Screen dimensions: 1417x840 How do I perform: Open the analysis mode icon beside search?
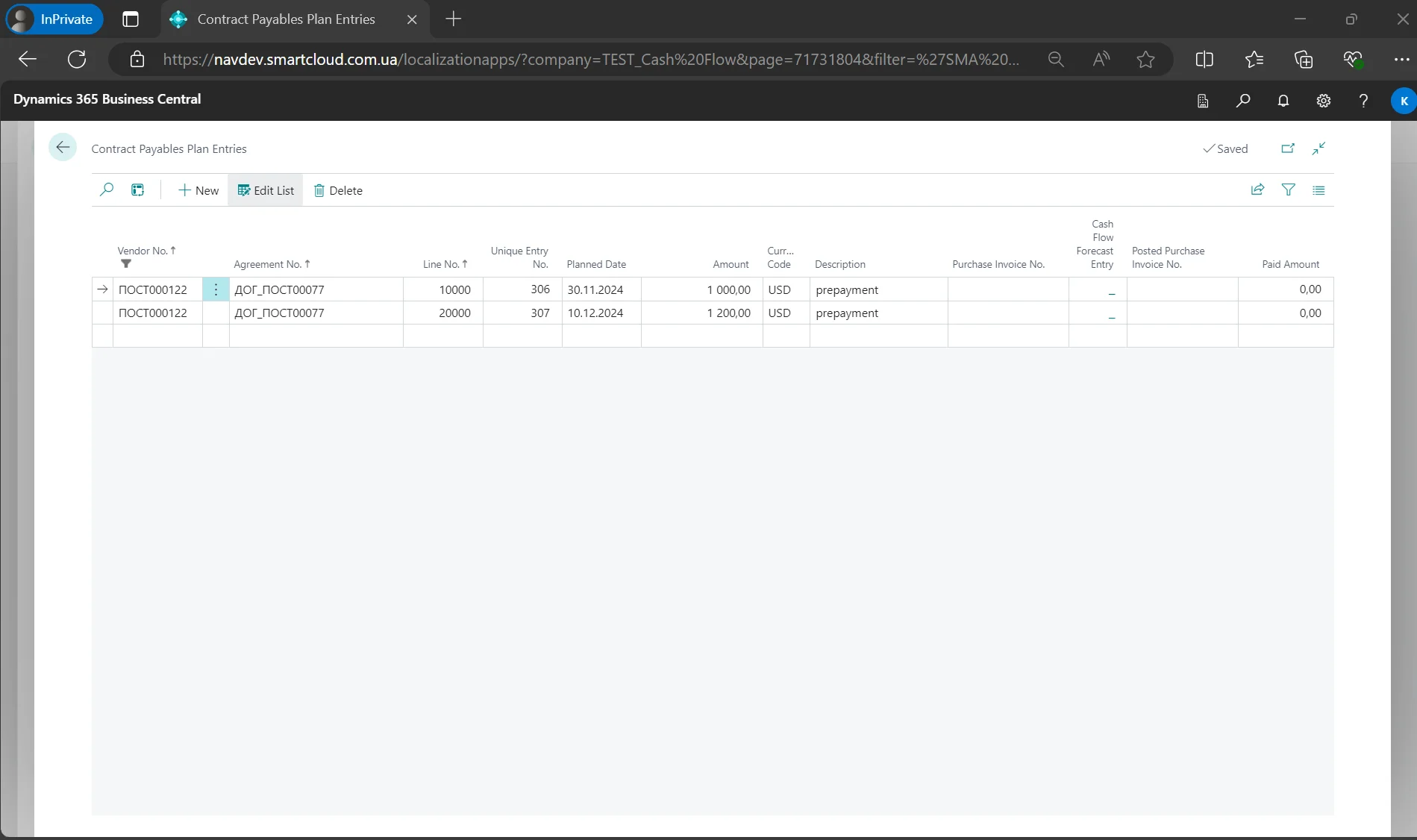138,190
